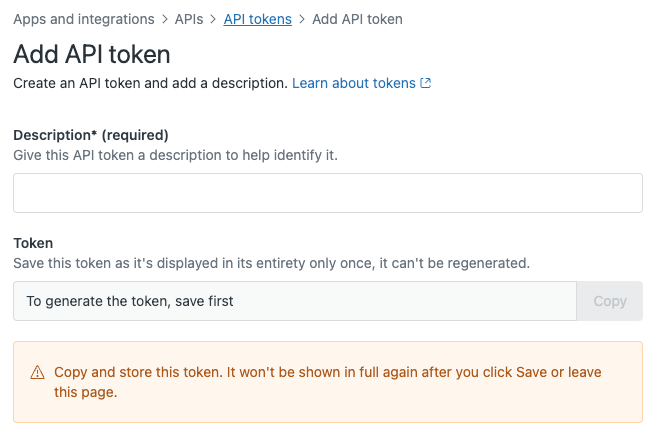Focus the Description text input box
This screenshot has width=659, height=445.
tap(327, 193)
